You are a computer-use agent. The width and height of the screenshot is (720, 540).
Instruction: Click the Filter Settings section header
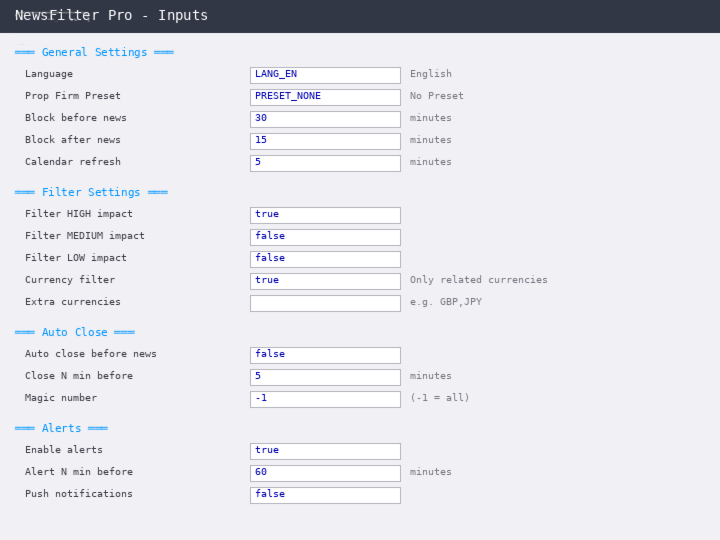coord(91,192)
